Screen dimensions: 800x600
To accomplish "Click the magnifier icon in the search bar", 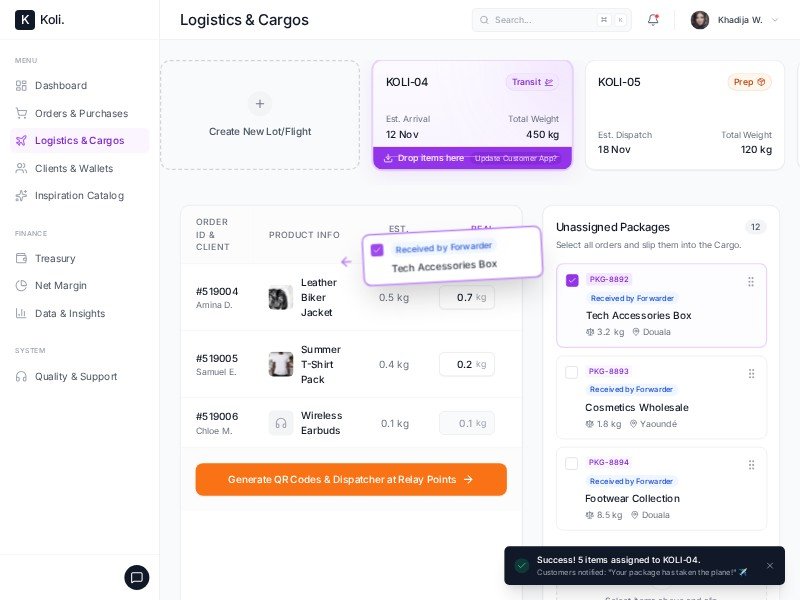I will pyautogui.click(x=486, y=20).
